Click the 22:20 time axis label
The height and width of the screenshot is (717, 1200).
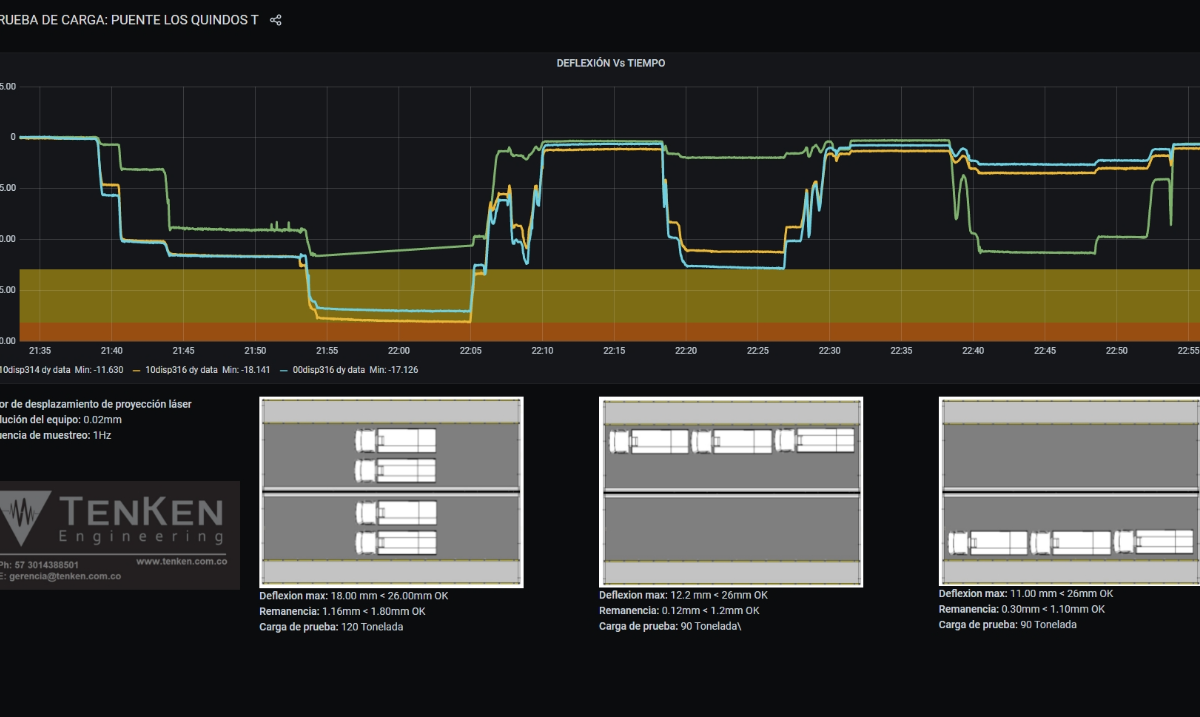coord(686,351)
